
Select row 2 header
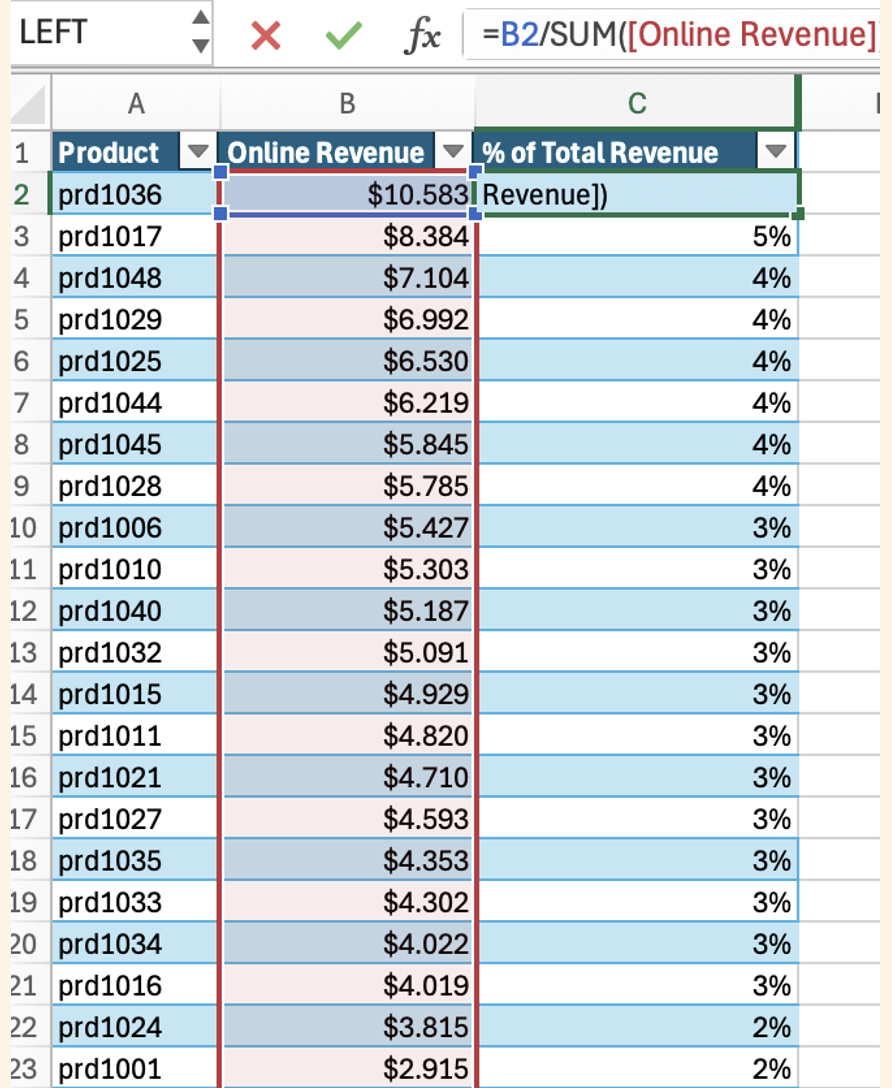tap(24, 194)
